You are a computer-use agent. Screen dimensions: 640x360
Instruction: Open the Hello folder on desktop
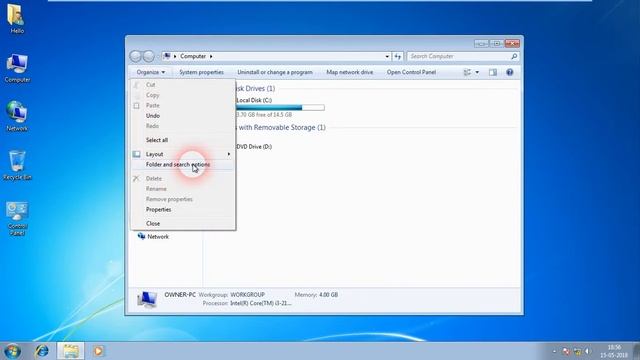(x=17, y=18)
